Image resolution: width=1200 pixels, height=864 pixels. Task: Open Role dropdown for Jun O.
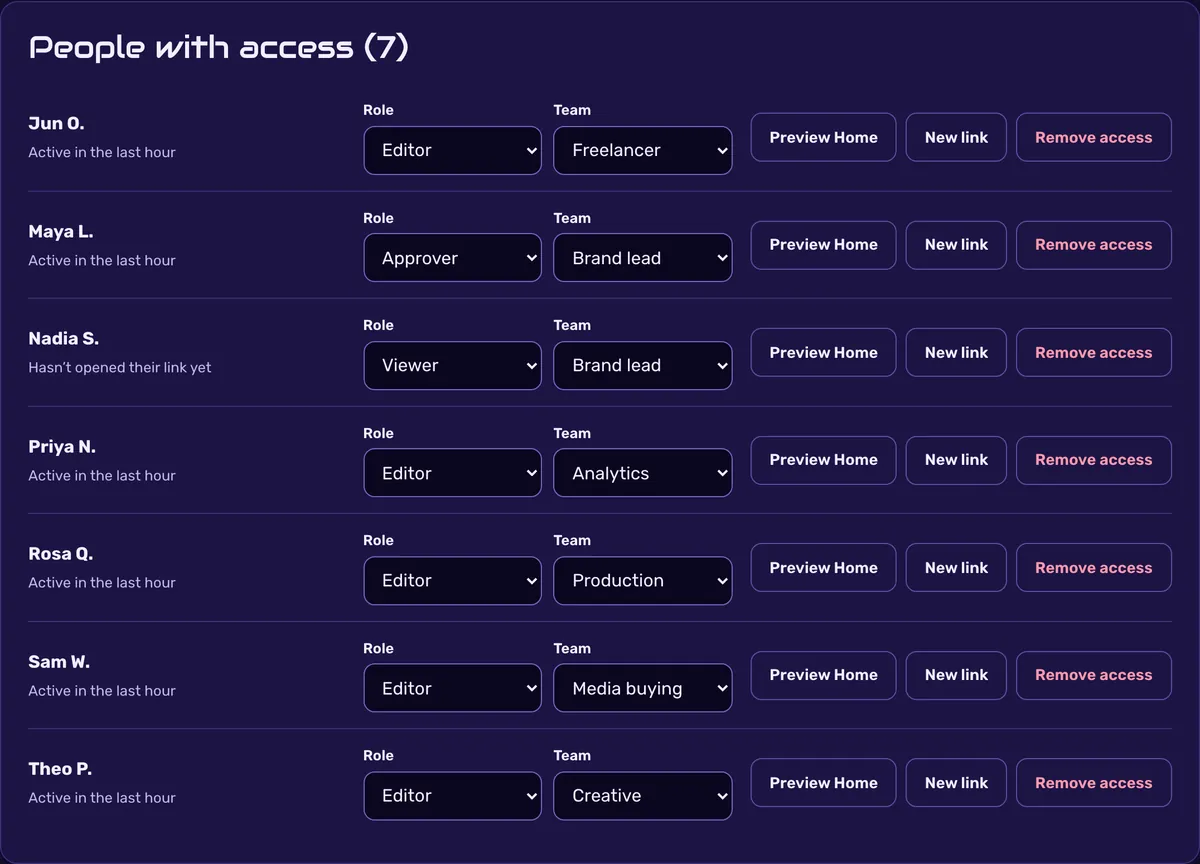[452, 150]
